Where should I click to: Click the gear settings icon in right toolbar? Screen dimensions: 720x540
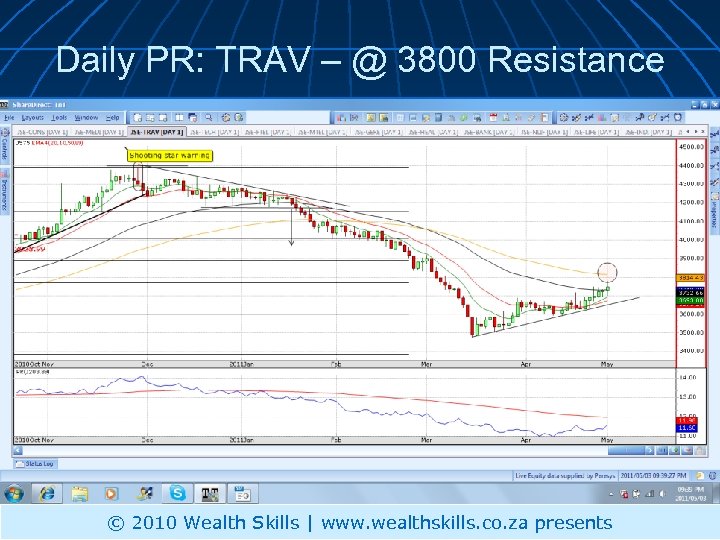pos(564,118)
